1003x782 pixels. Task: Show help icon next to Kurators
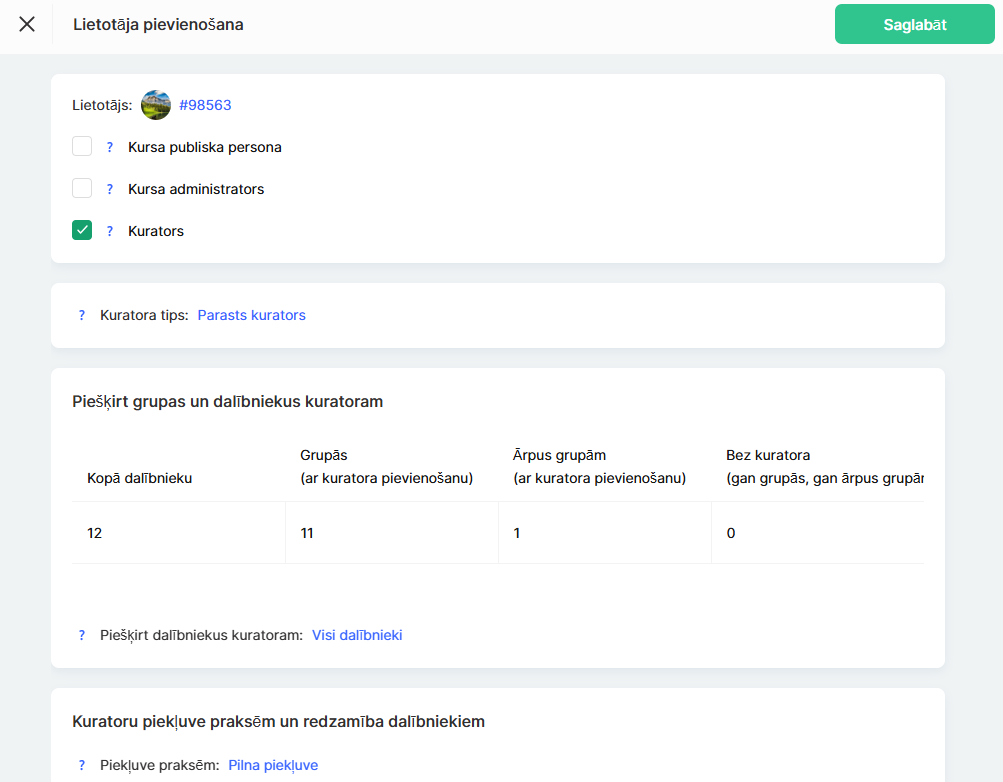tap(110, 231)
